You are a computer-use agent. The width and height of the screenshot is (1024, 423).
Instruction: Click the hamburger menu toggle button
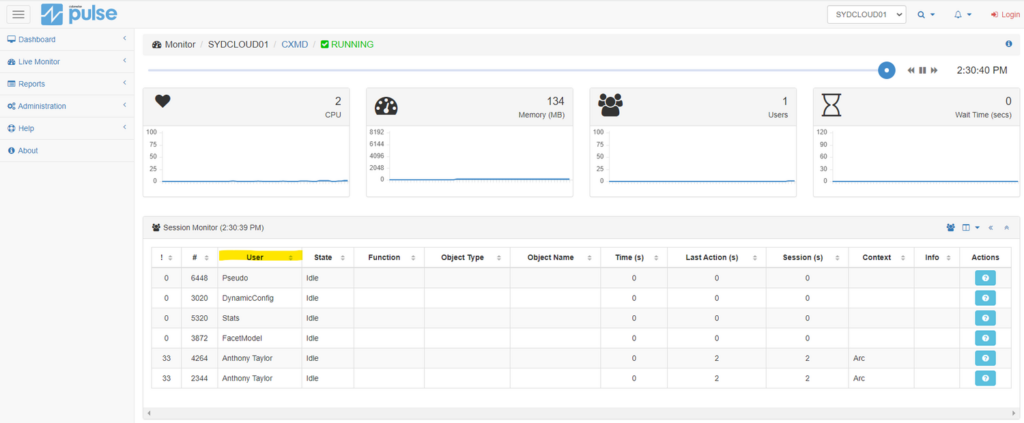pyautogui.click(x=18, y=14)
